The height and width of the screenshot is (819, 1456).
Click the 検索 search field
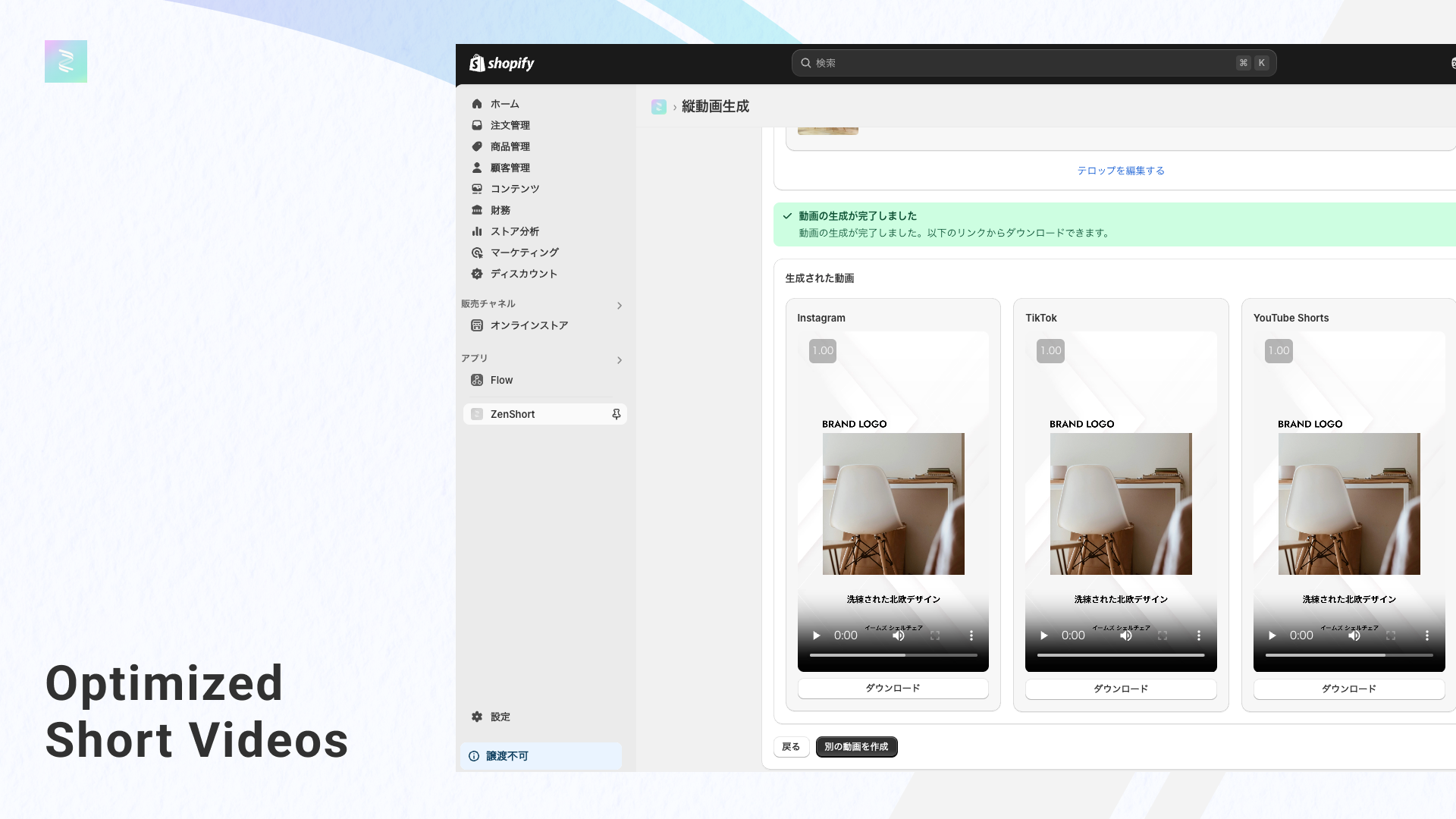point(1034,63)
